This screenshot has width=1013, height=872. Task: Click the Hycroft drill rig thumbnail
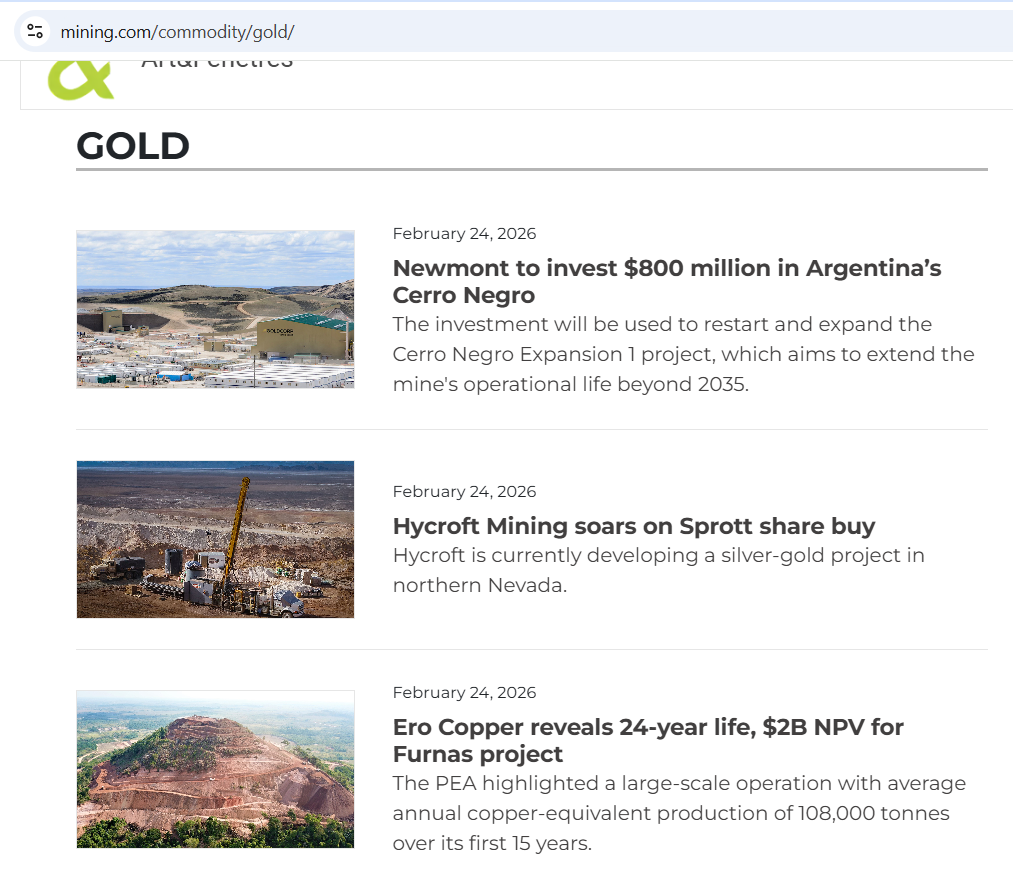(215, 539)
